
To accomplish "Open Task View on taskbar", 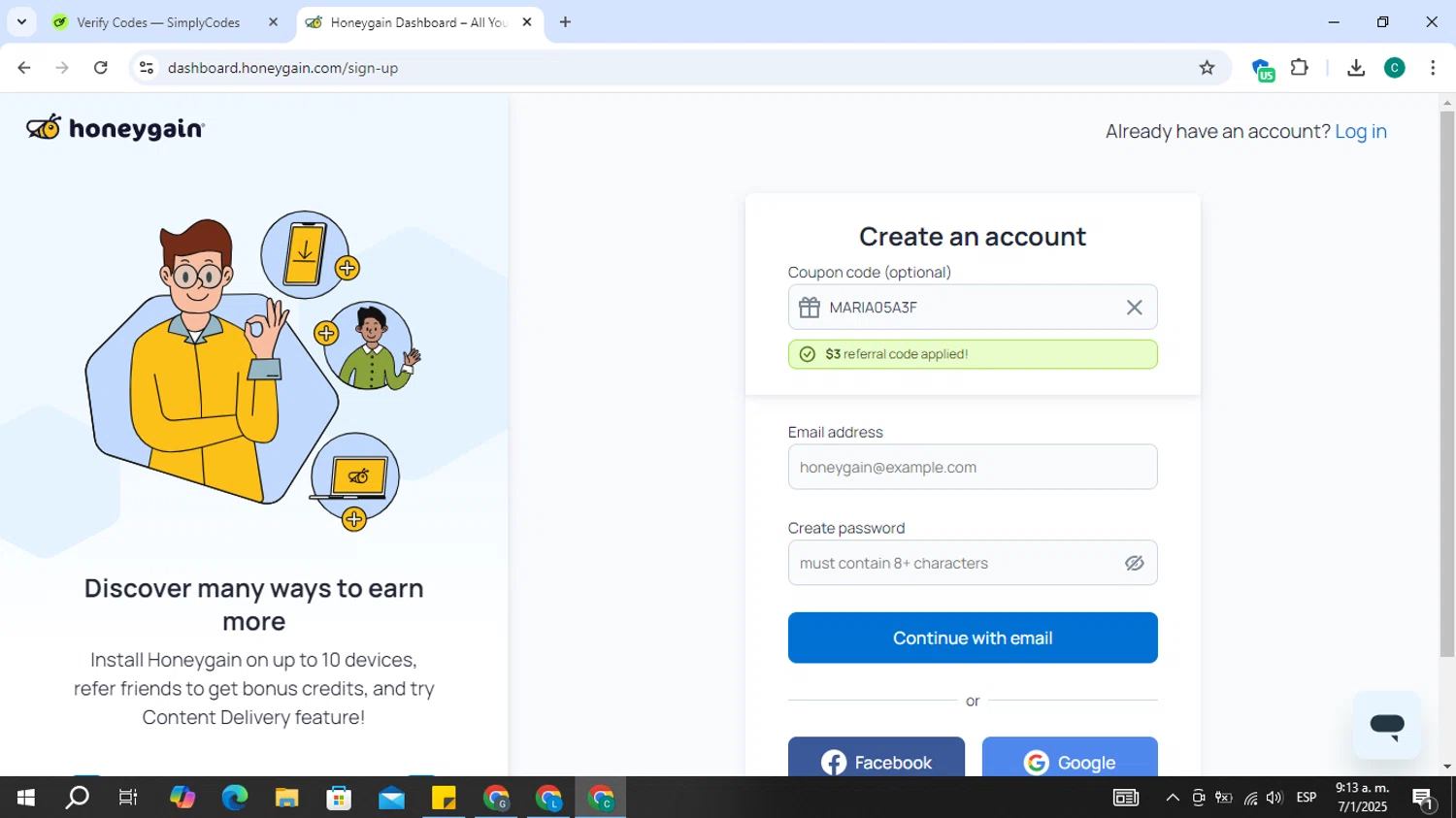I will (128, 798).
